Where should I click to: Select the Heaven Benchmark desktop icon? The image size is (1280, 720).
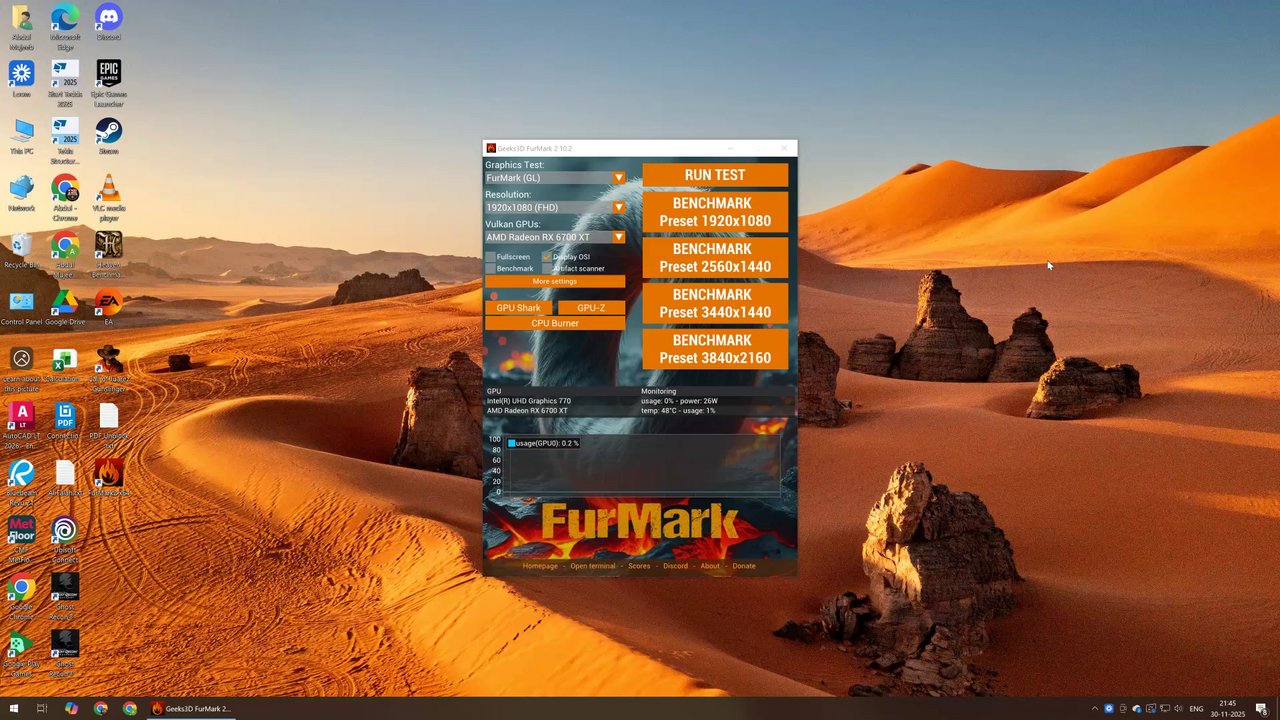coord(108,255)
